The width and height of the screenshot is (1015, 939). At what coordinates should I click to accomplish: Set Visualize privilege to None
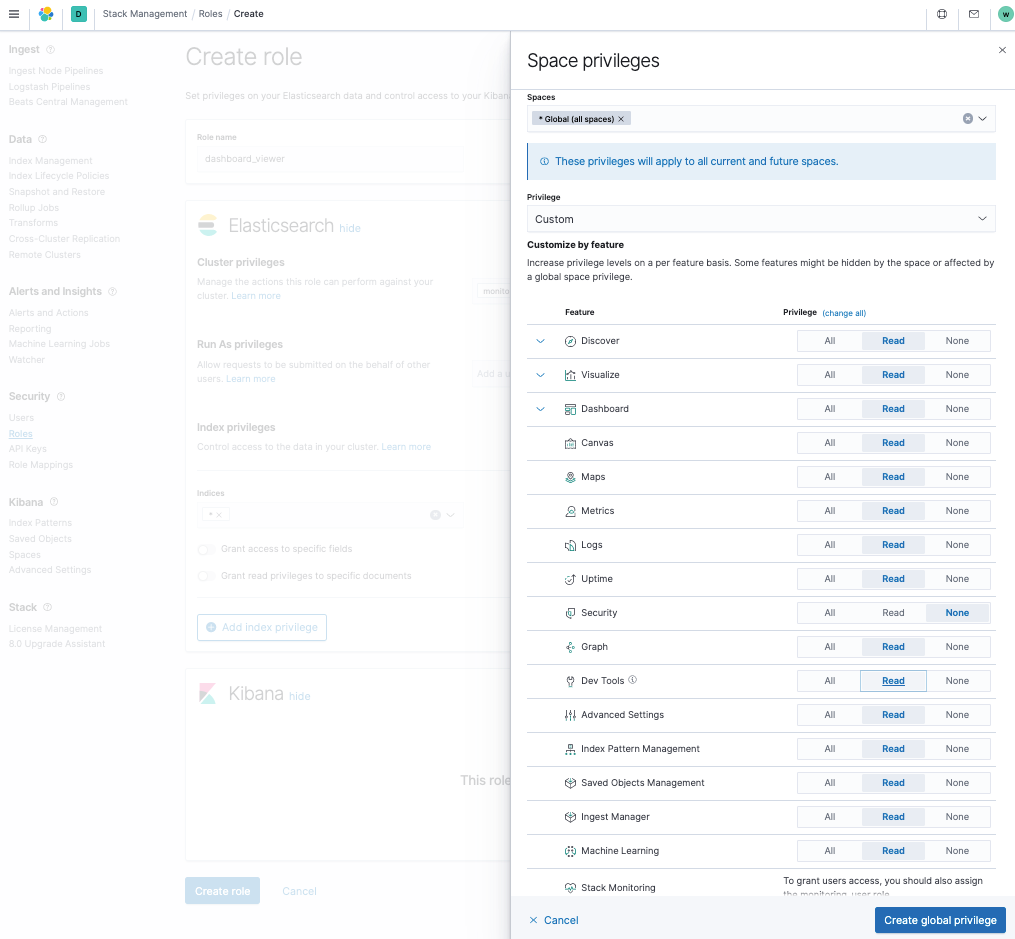(x=957, y=375)
